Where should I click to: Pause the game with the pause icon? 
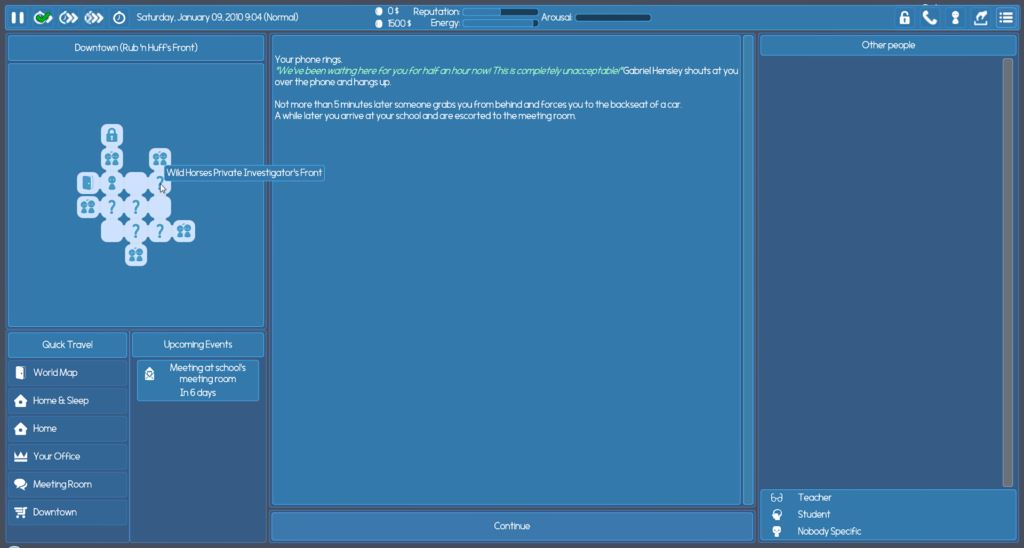pos(17,17)
